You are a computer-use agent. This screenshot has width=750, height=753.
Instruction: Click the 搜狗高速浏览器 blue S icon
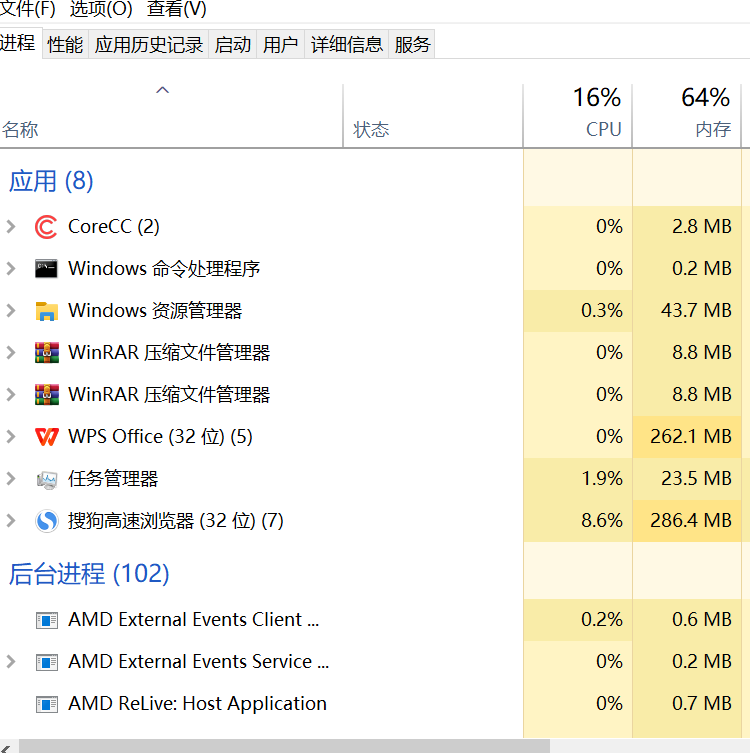[47, 521]
